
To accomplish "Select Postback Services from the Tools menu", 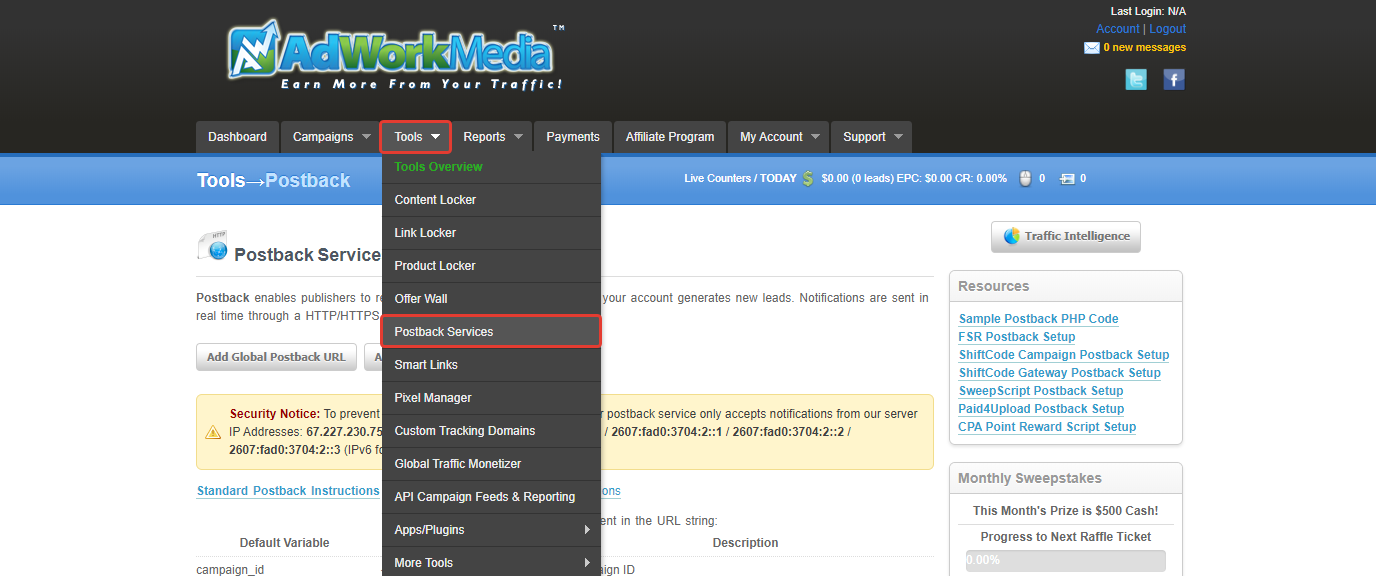I will (x=444, y=331).
